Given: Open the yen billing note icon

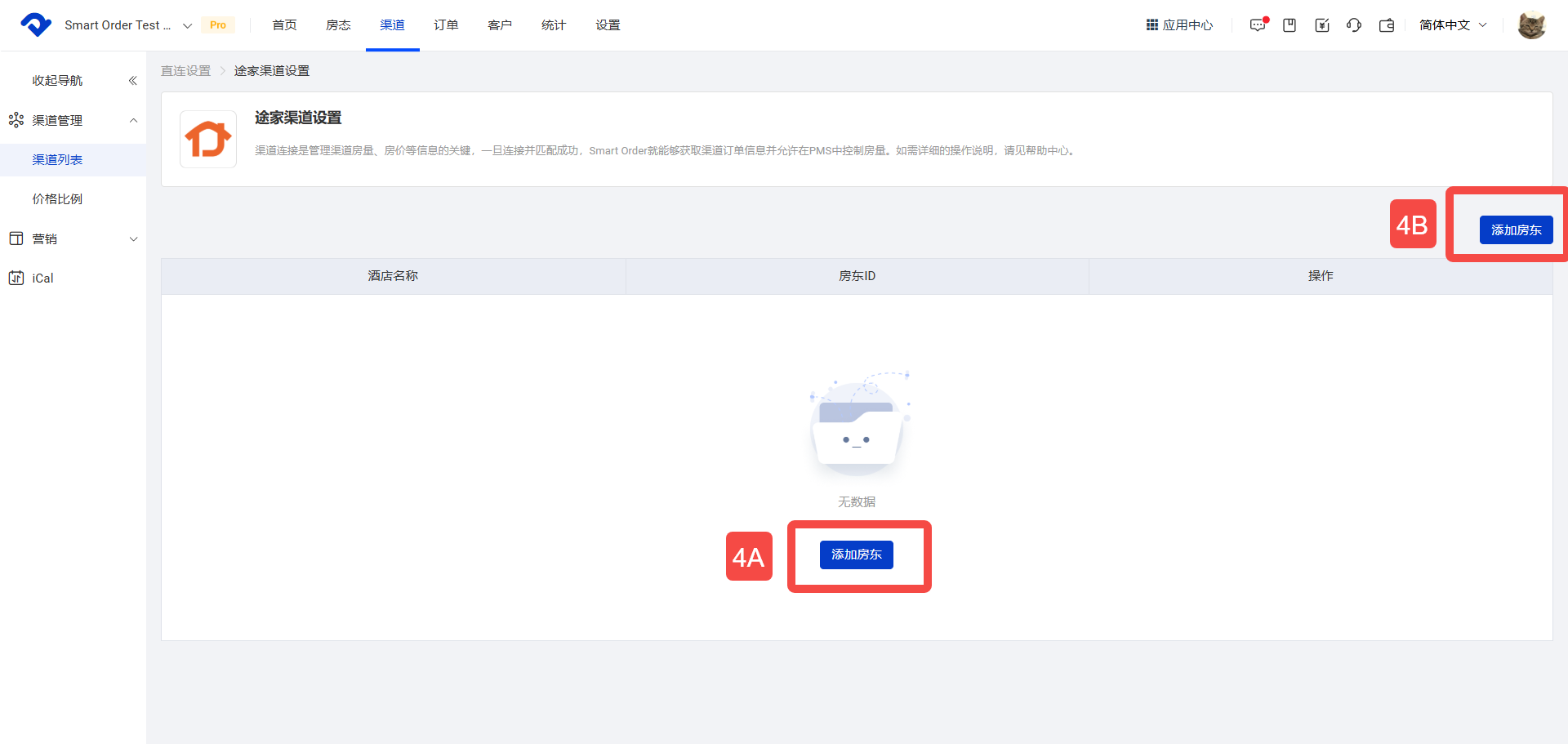Looking at the screenshot, I should [1322, 25].
